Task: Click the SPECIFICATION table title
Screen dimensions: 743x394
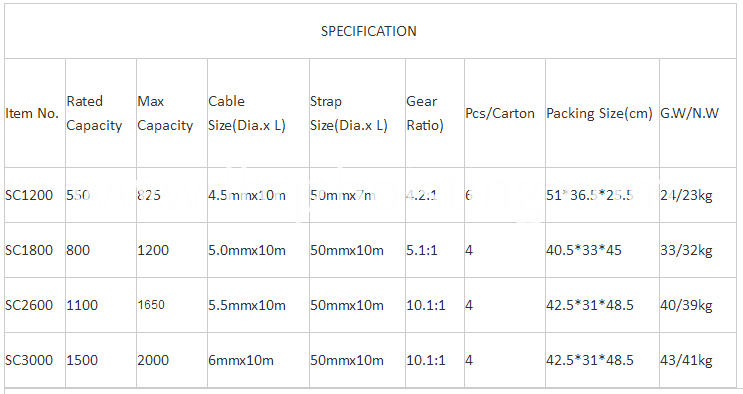Action: [x=369, y=31]
